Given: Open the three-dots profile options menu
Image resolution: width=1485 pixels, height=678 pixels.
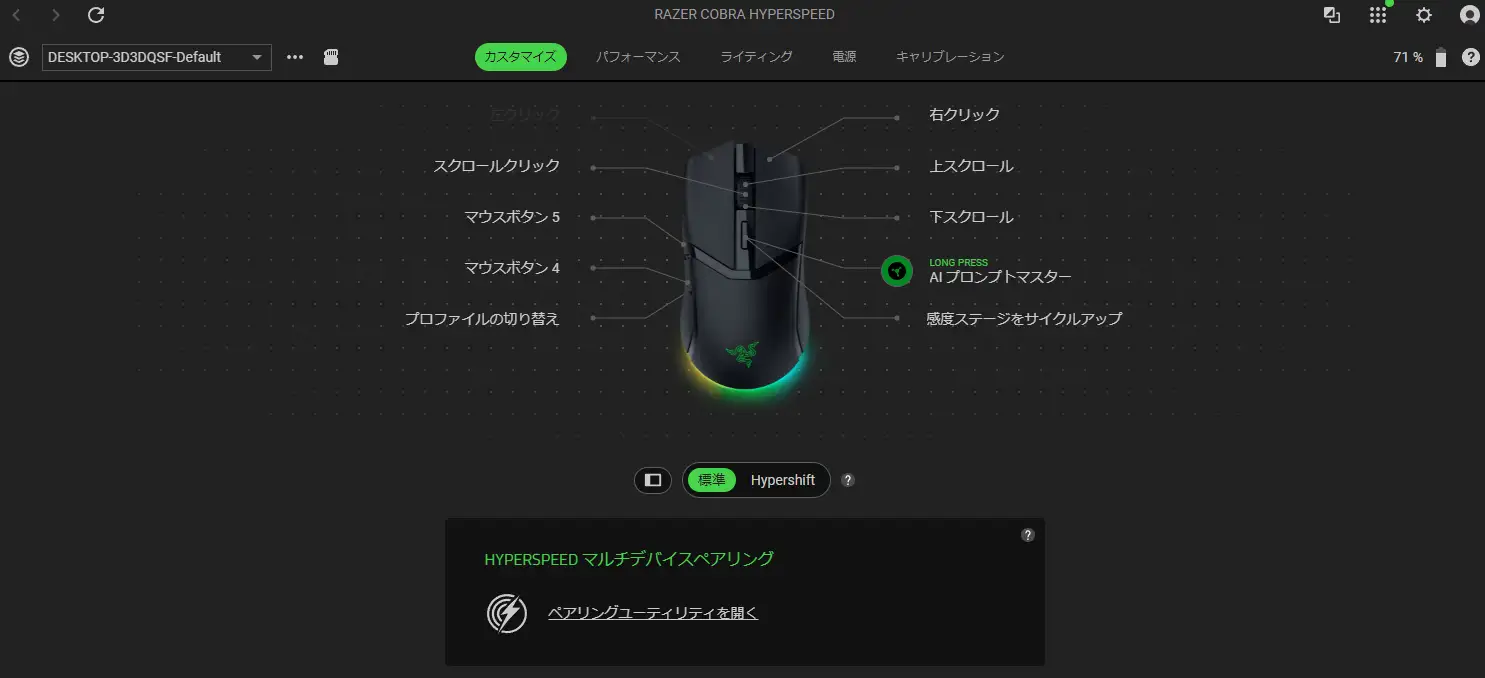Looking at the screenshot, I should tap(295, 57).
